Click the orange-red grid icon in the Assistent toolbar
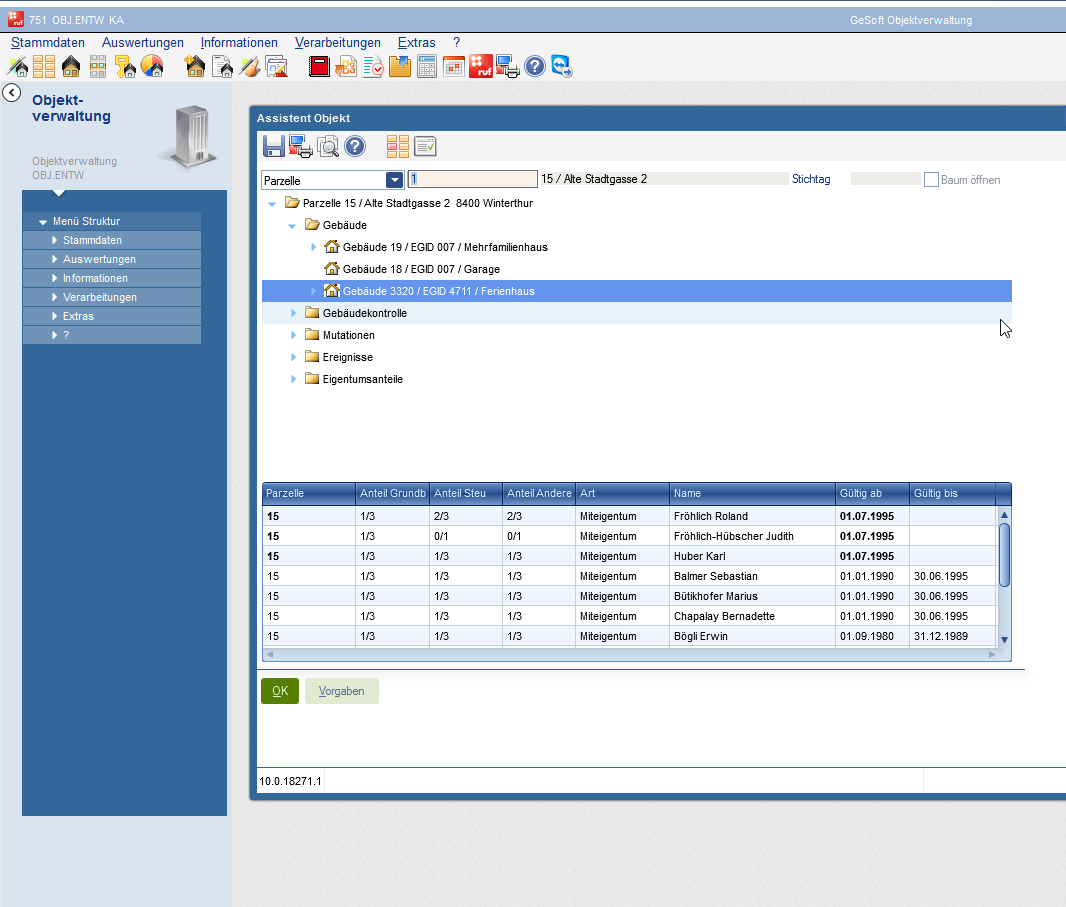This screenshot has width=1066, height=907. (x=398, y=146)
